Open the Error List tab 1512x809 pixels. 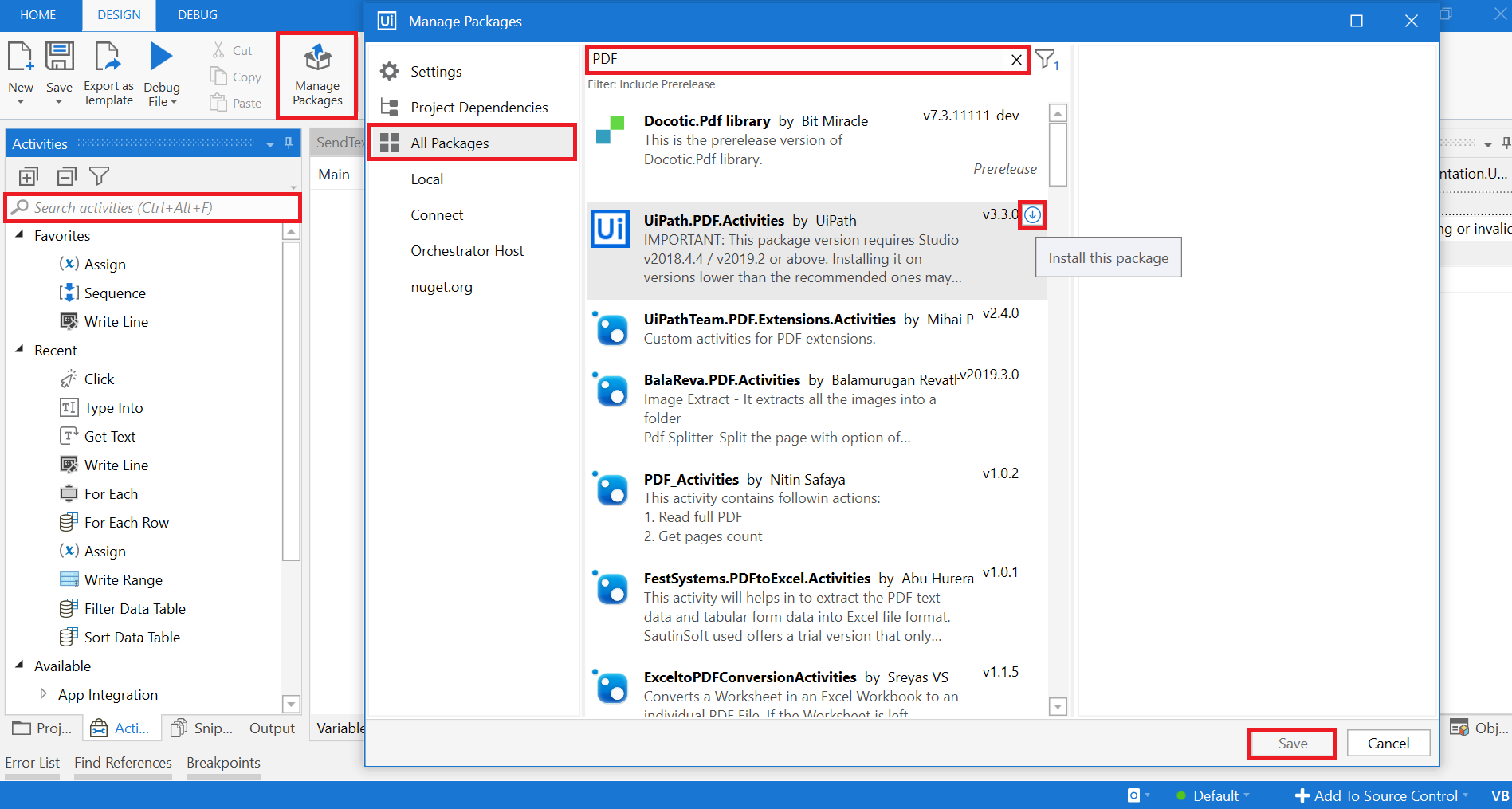(33, 763)
